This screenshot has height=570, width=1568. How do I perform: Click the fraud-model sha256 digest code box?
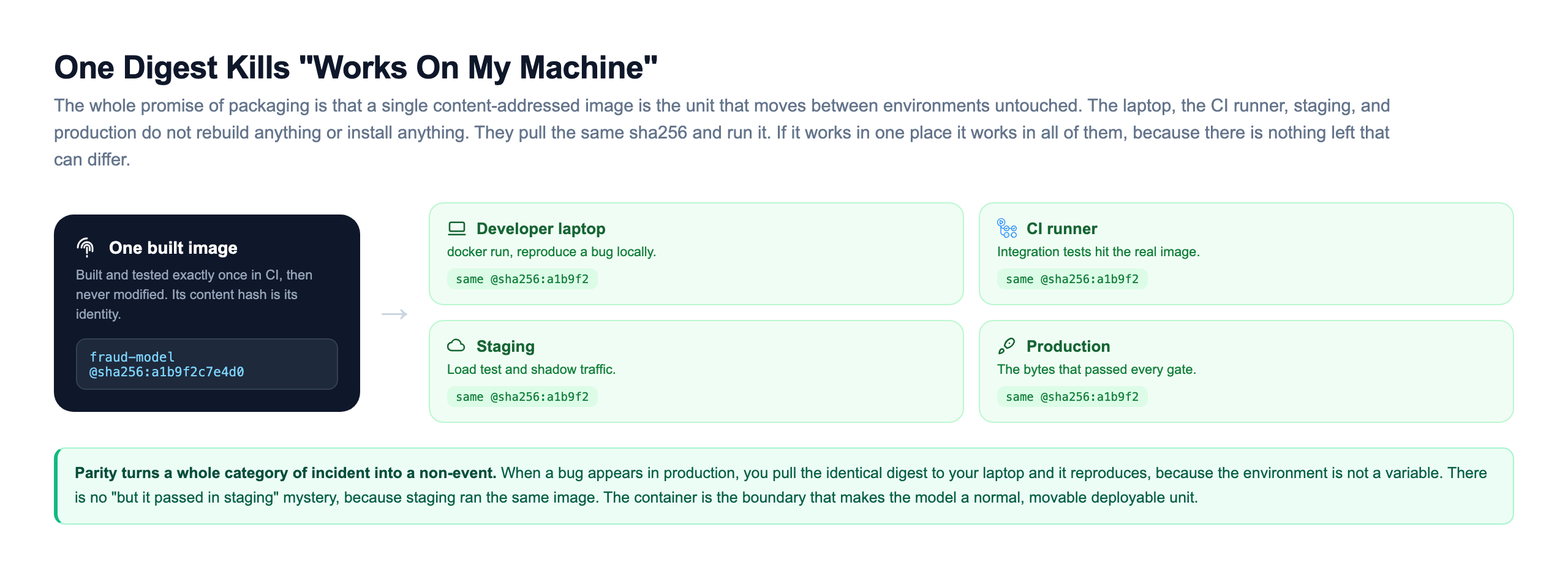(x=207, y=364)
